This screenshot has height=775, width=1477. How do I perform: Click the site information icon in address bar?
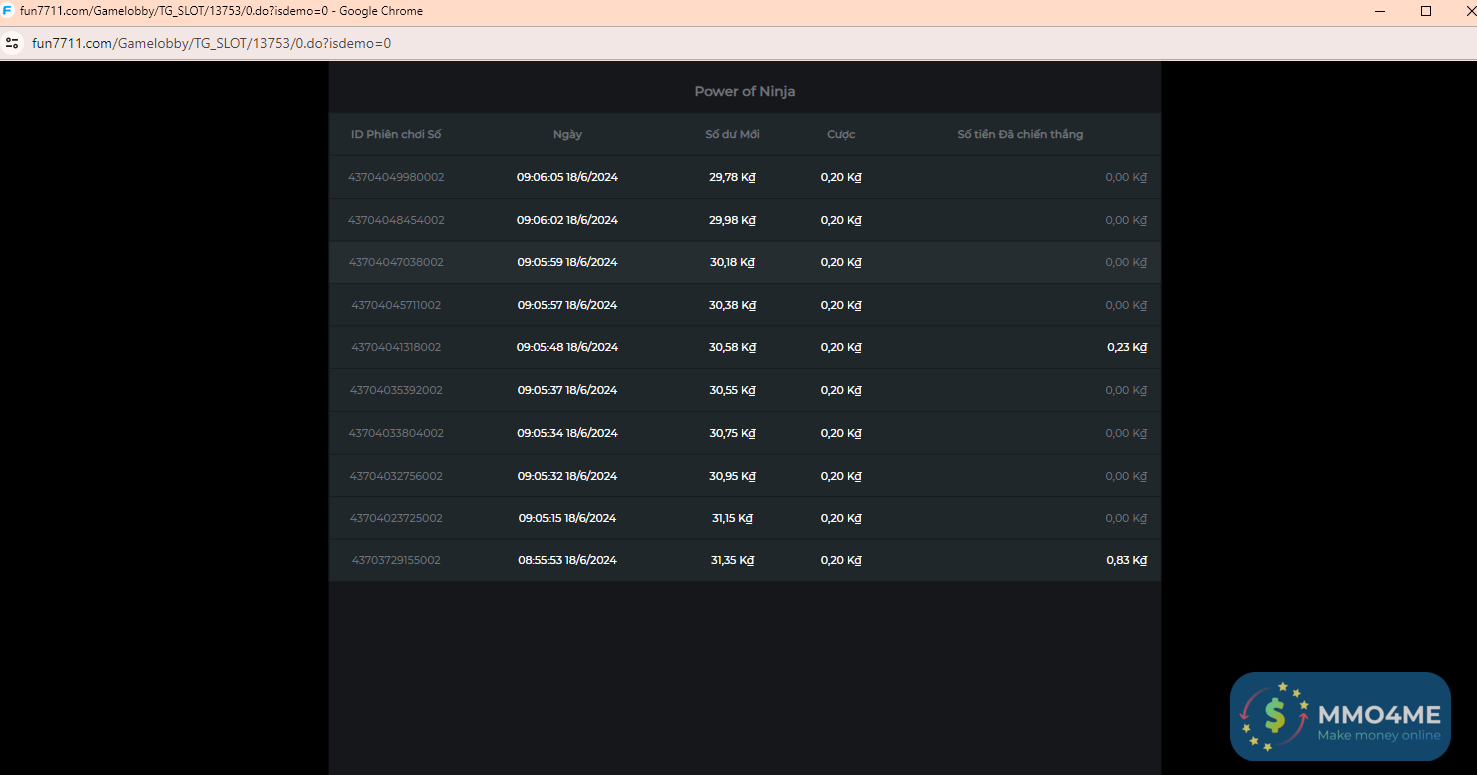click(12, 43)
